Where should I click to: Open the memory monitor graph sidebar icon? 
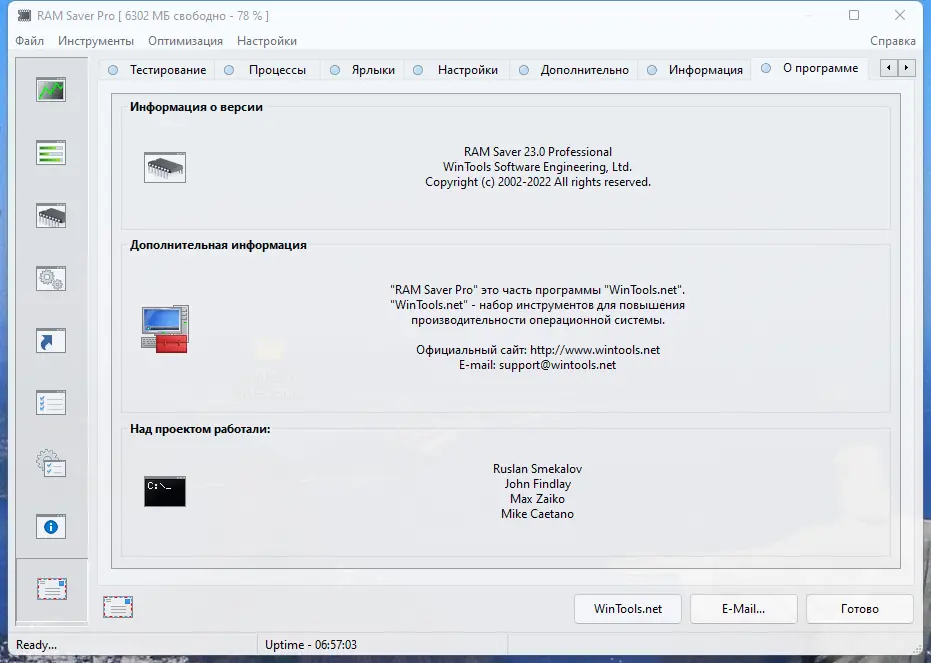pyautogui.click(x=51, y=90)
